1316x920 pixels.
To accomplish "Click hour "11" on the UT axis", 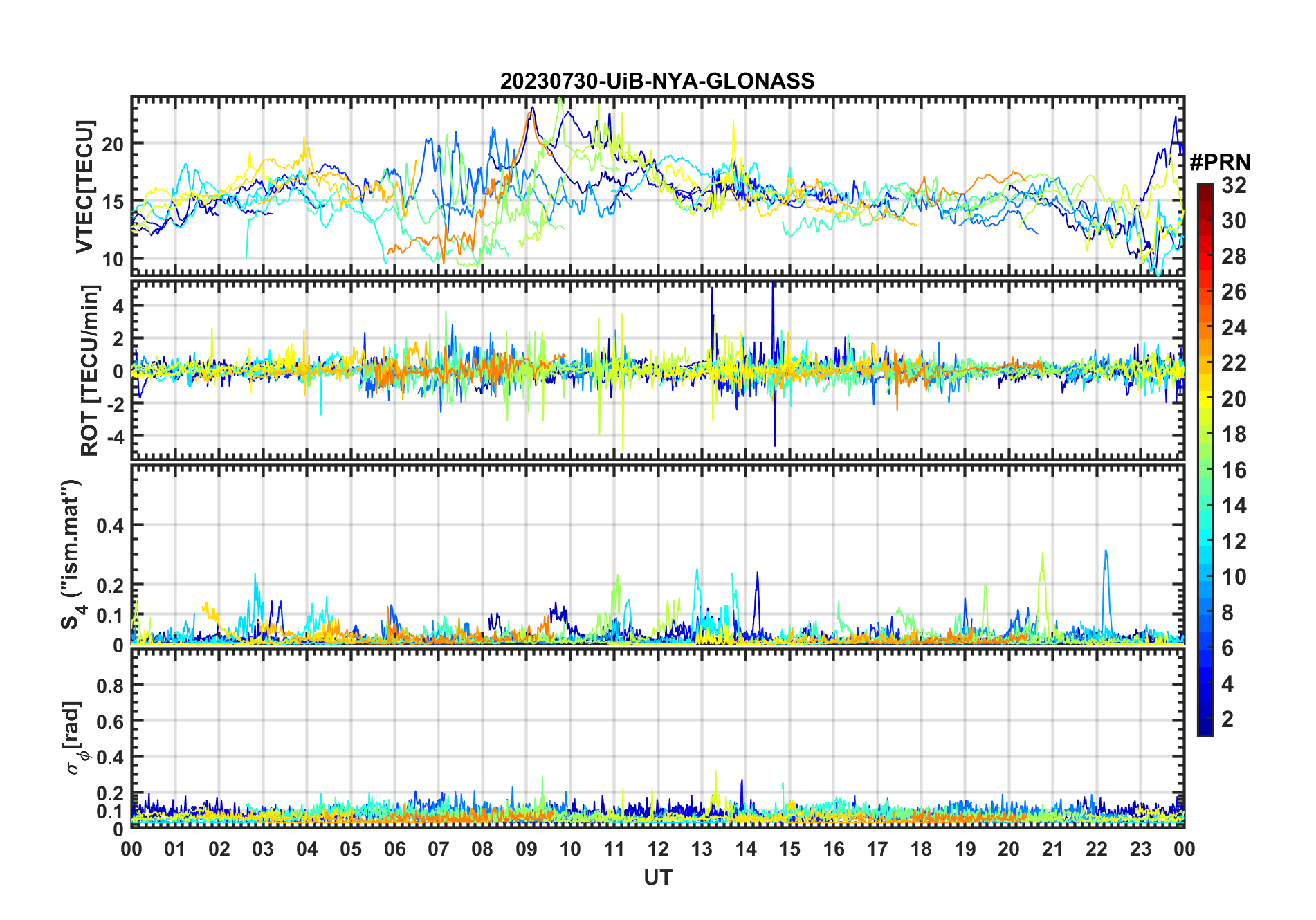I will tap(614, 849).
